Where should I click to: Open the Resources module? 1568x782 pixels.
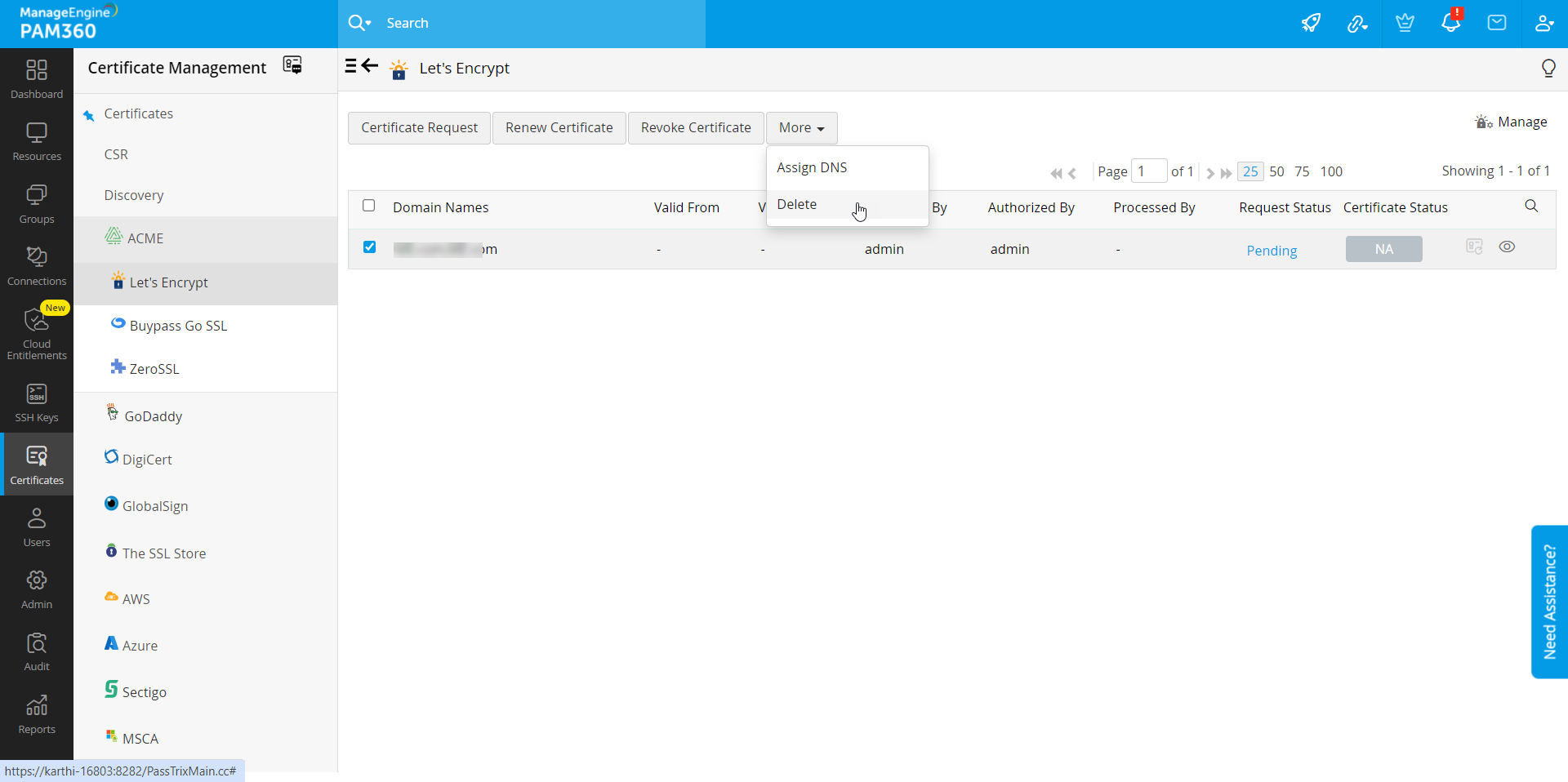coord(37,141)
